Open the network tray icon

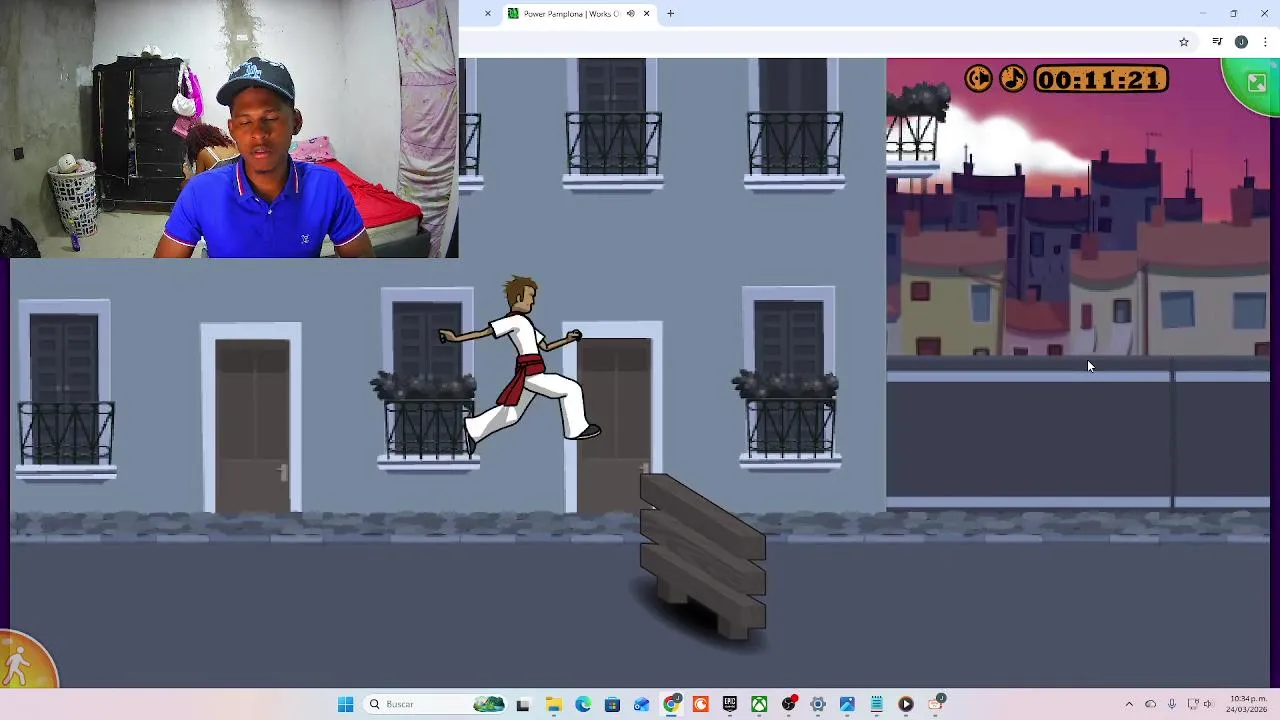coord(1192,704)
